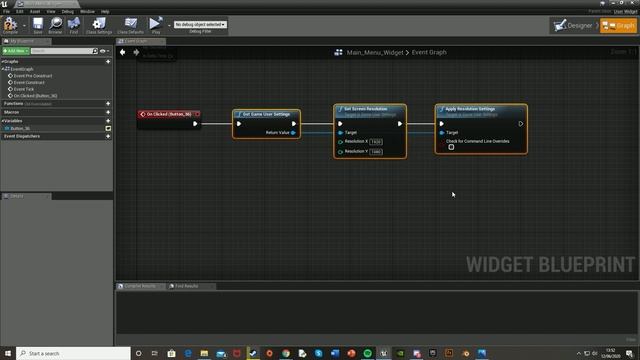The height and width of the screenshot is (360, 640).
Task: Click the Unreal Engine logo in title bar
Action: pos(4,3)
